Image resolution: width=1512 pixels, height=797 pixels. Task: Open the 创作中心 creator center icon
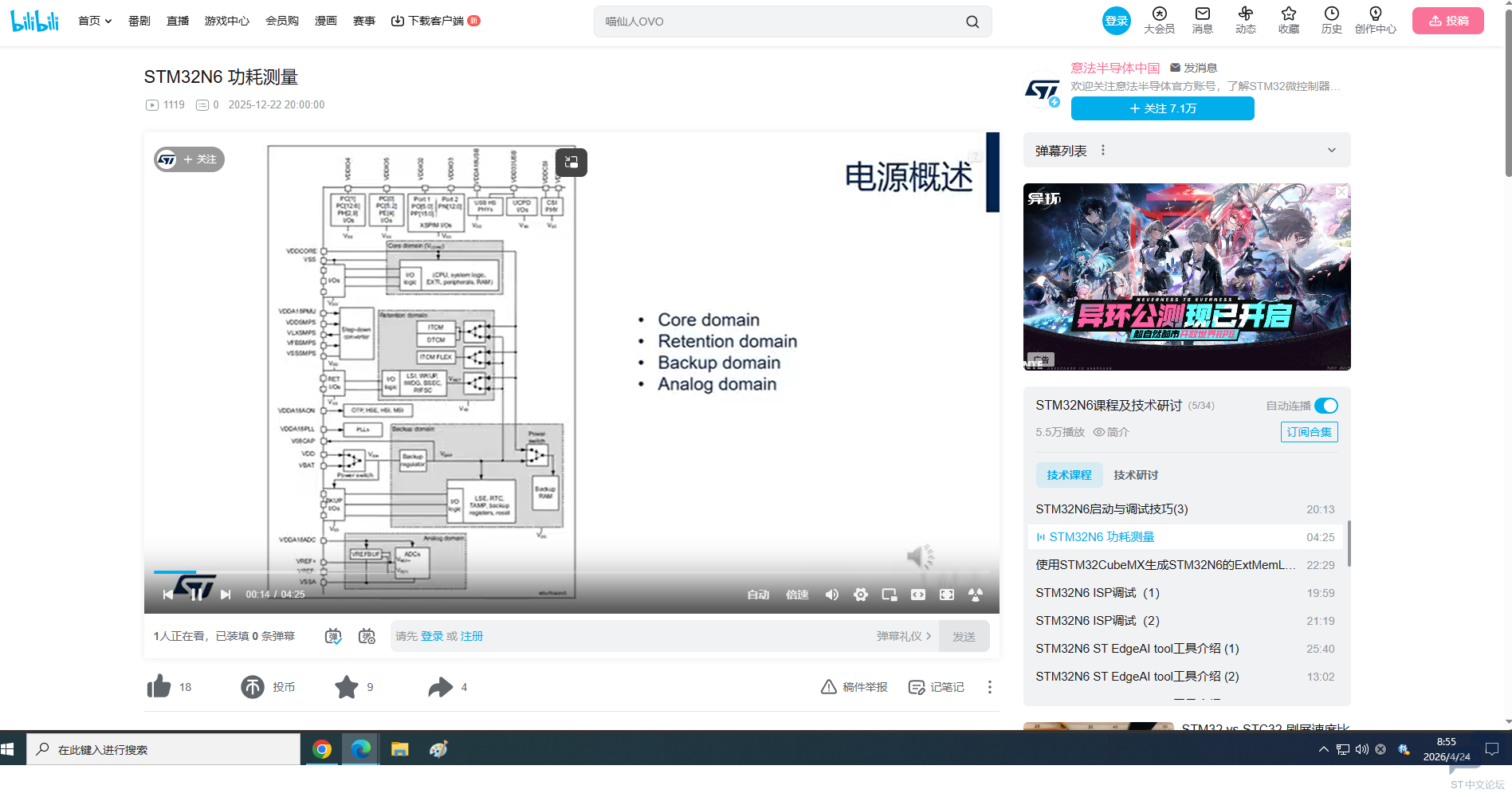[1375, 21]
